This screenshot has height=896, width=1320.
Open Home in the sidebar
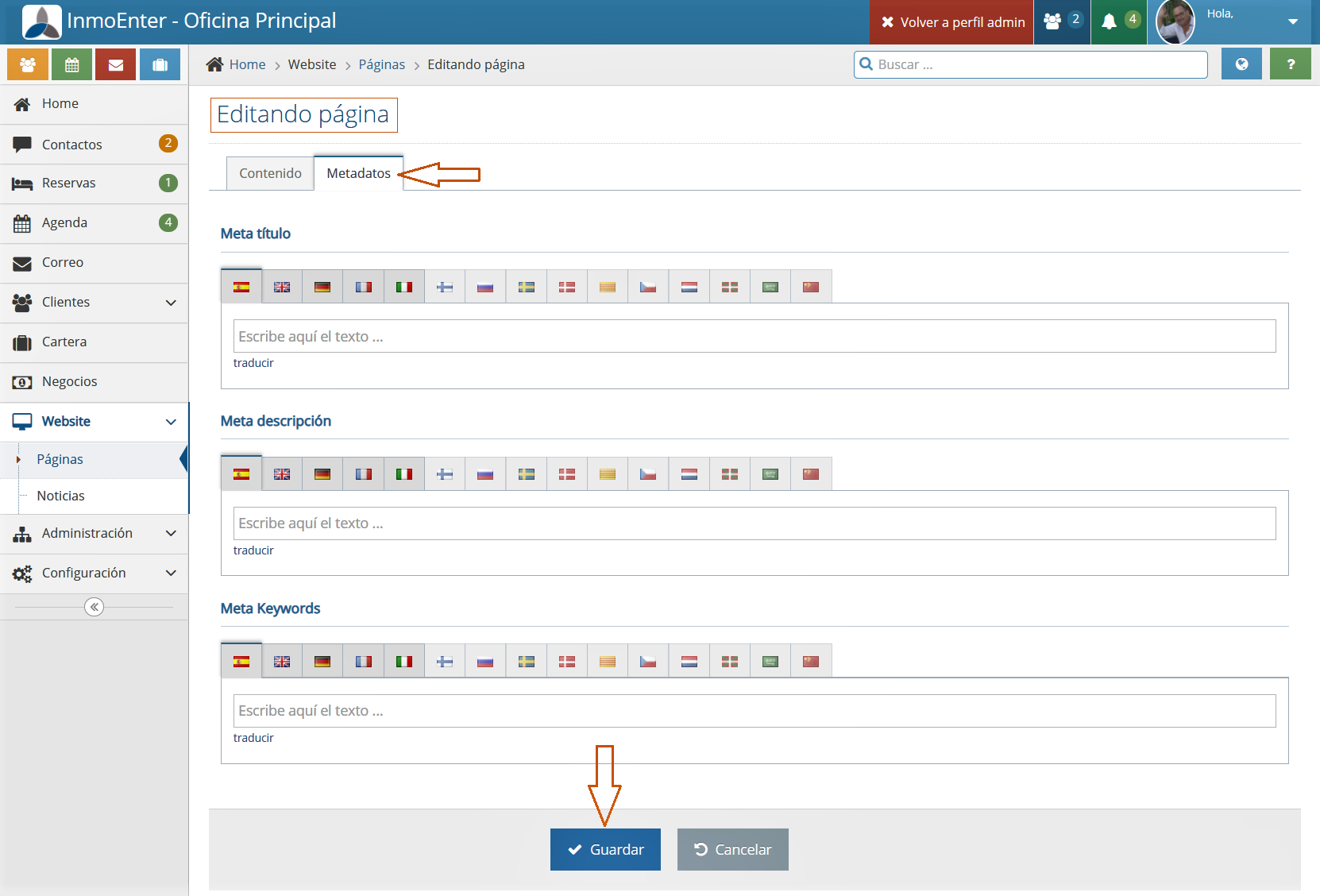point(94,104)
